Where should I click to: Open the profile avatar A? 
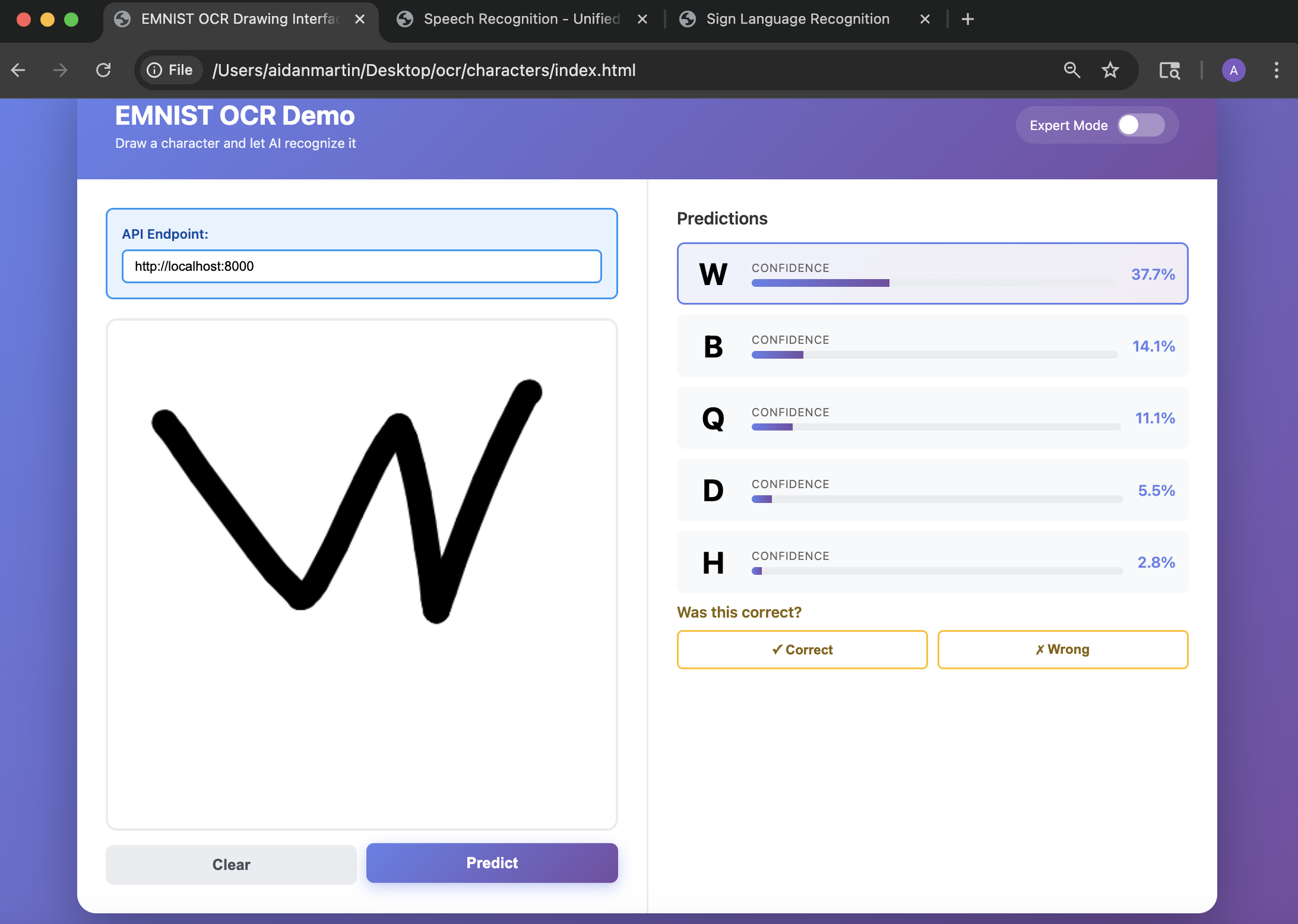1233,70
